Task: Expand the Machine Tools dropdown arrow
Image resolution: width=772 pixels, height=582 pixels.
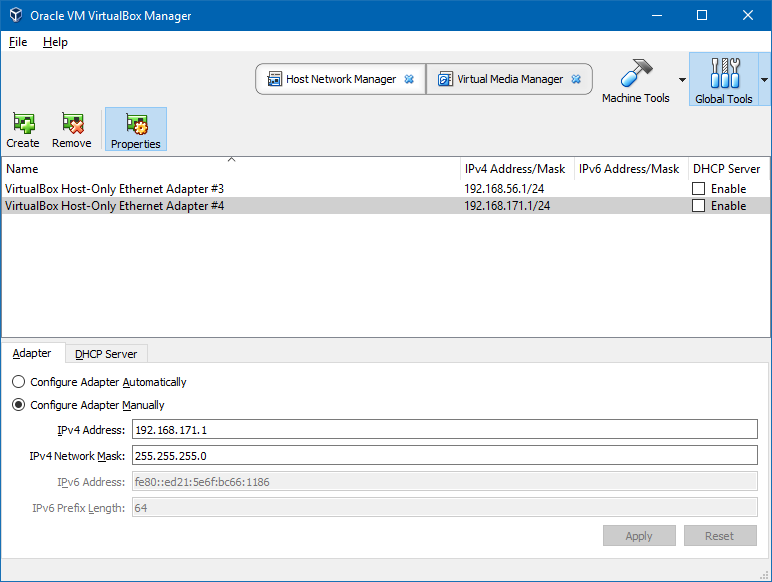Action: coord(682,80)
